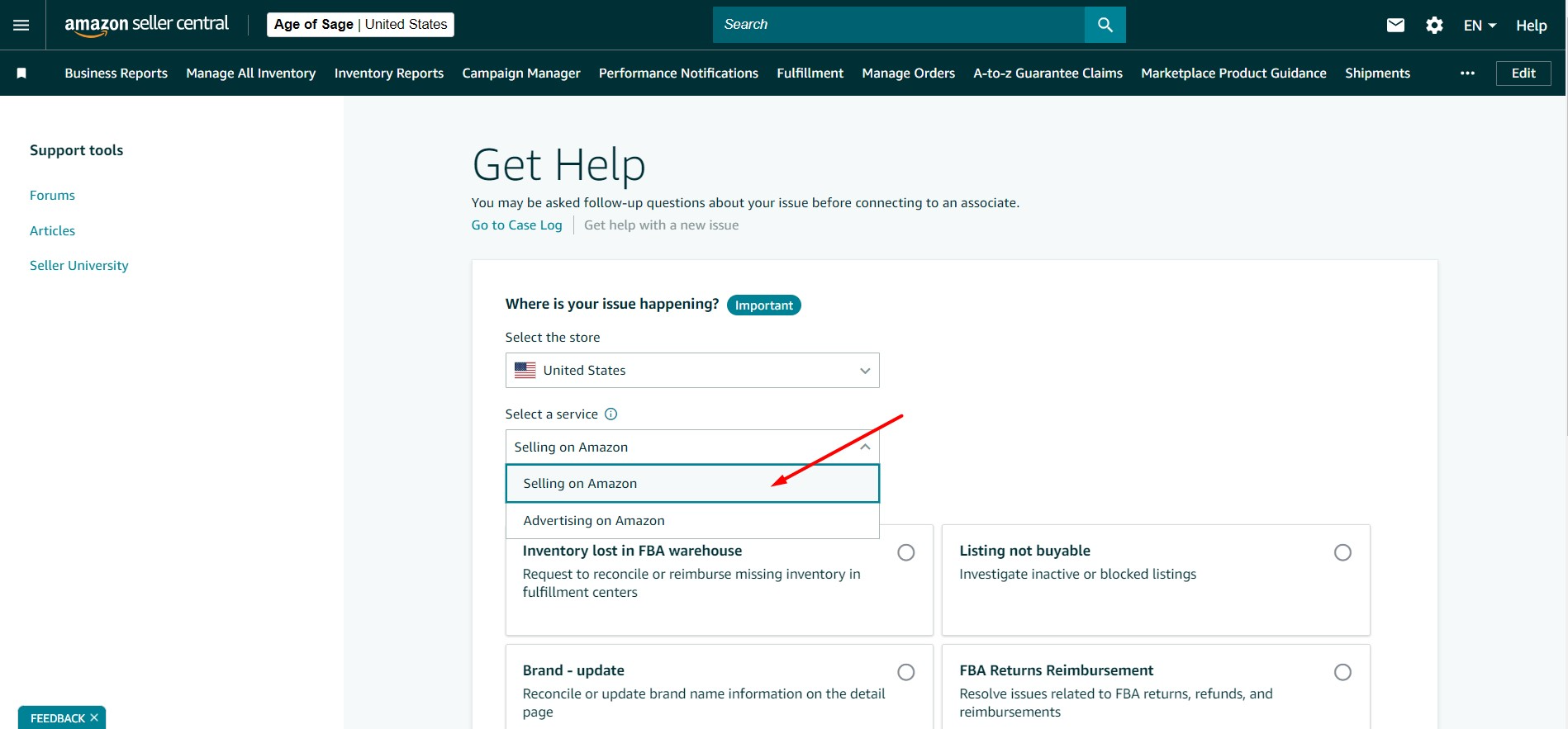Click the Brand - update card title

573,670
